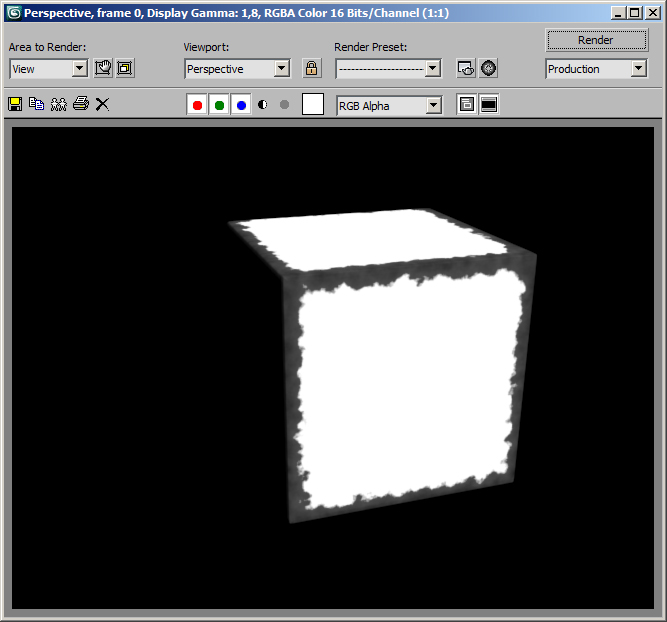Click the white color swatch
The height and width of the screenshot is (622, 667).
click(x=313, y=105)
